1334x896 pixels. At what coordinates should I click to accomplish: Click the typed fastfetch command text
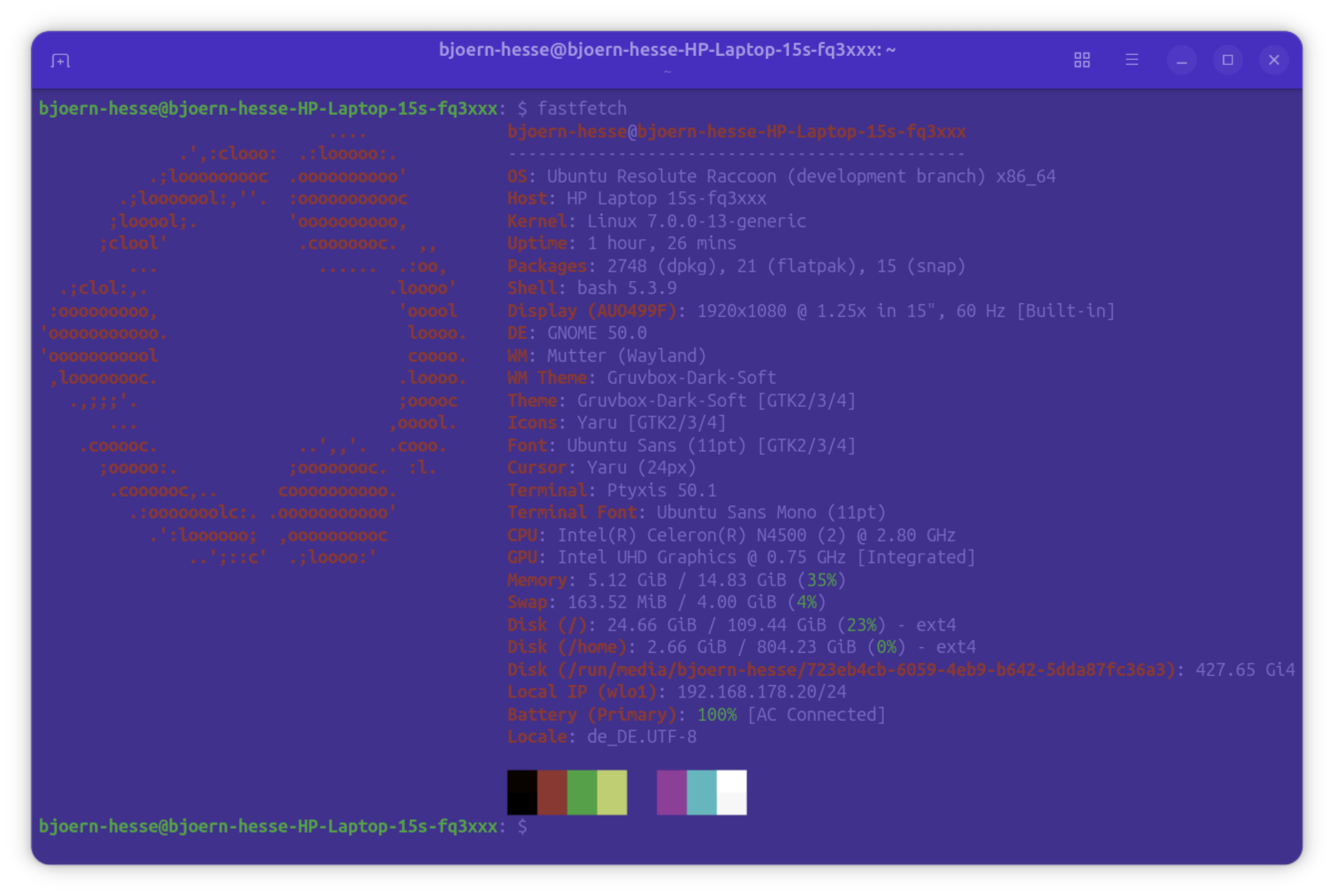click(x=582, y=108)
